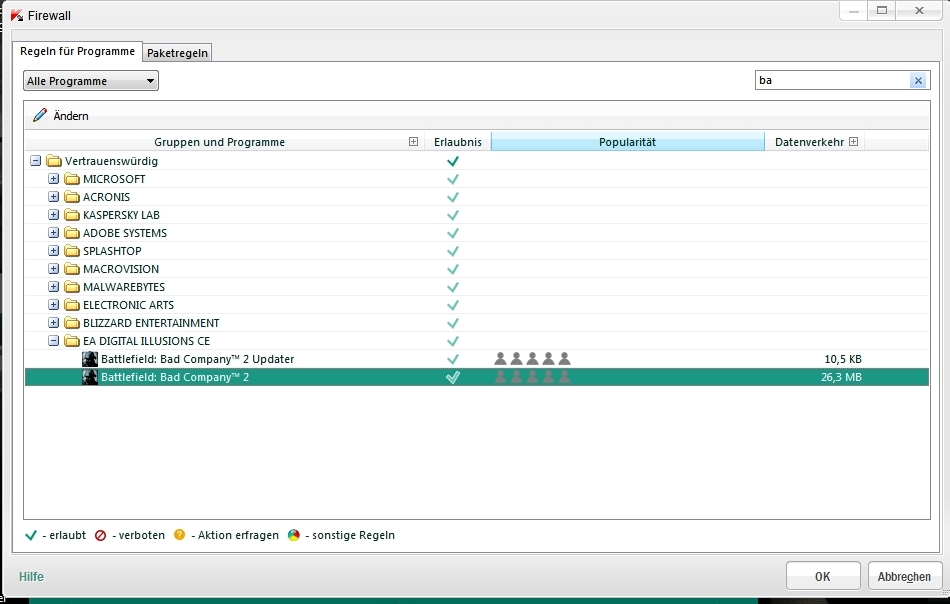
Task: Change permission checkmark for ADOBE SYSTEMS
Action: [x=453, y=233]
